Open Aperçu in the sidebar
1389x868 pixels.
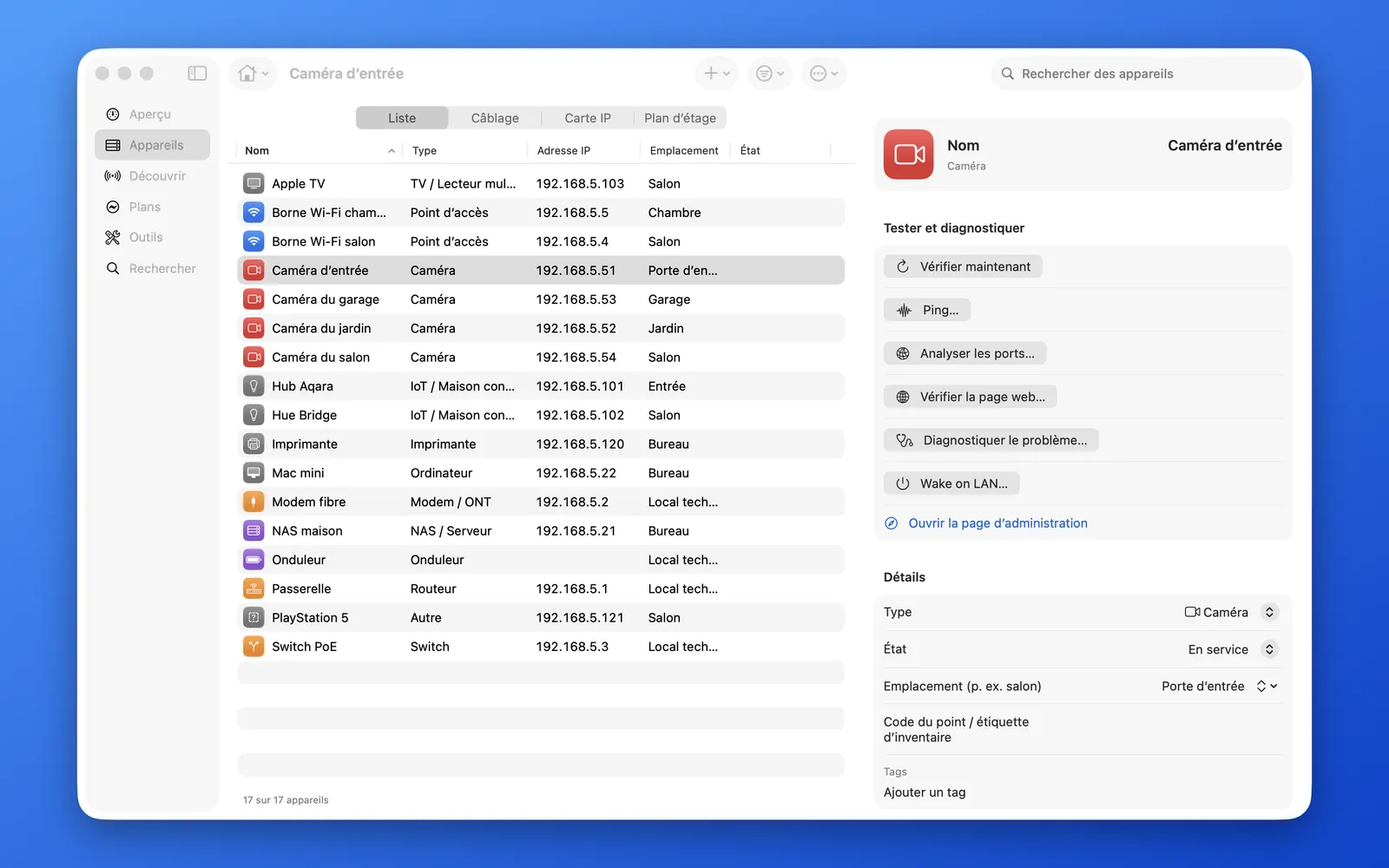click(x=152, y=115)
